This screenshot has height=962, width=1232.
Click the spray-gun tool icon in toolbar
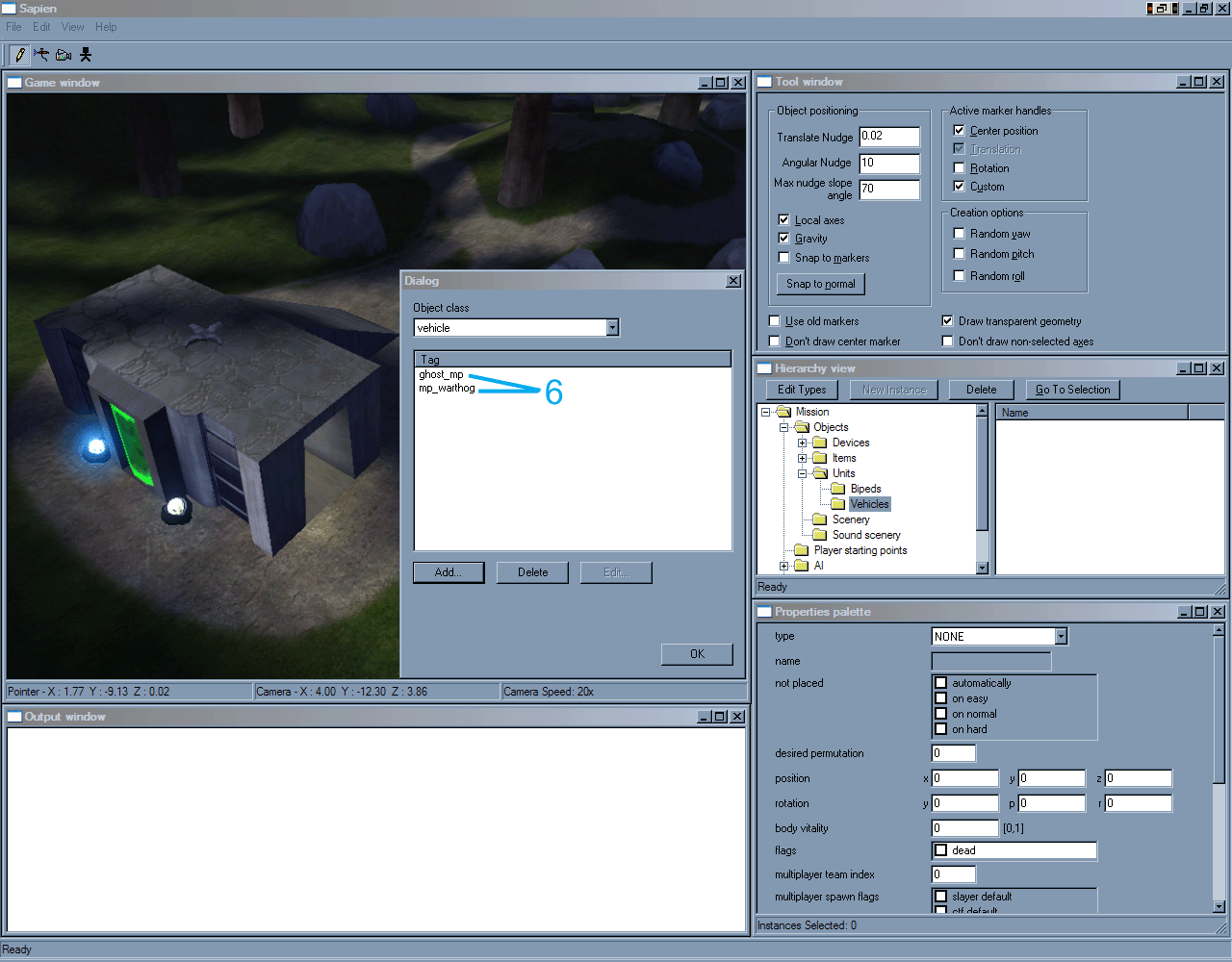41,55
